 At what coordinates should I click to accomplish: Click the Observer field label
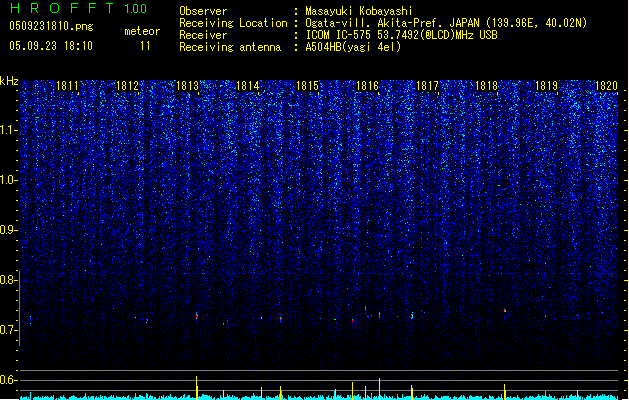click(x=203, y=11)
